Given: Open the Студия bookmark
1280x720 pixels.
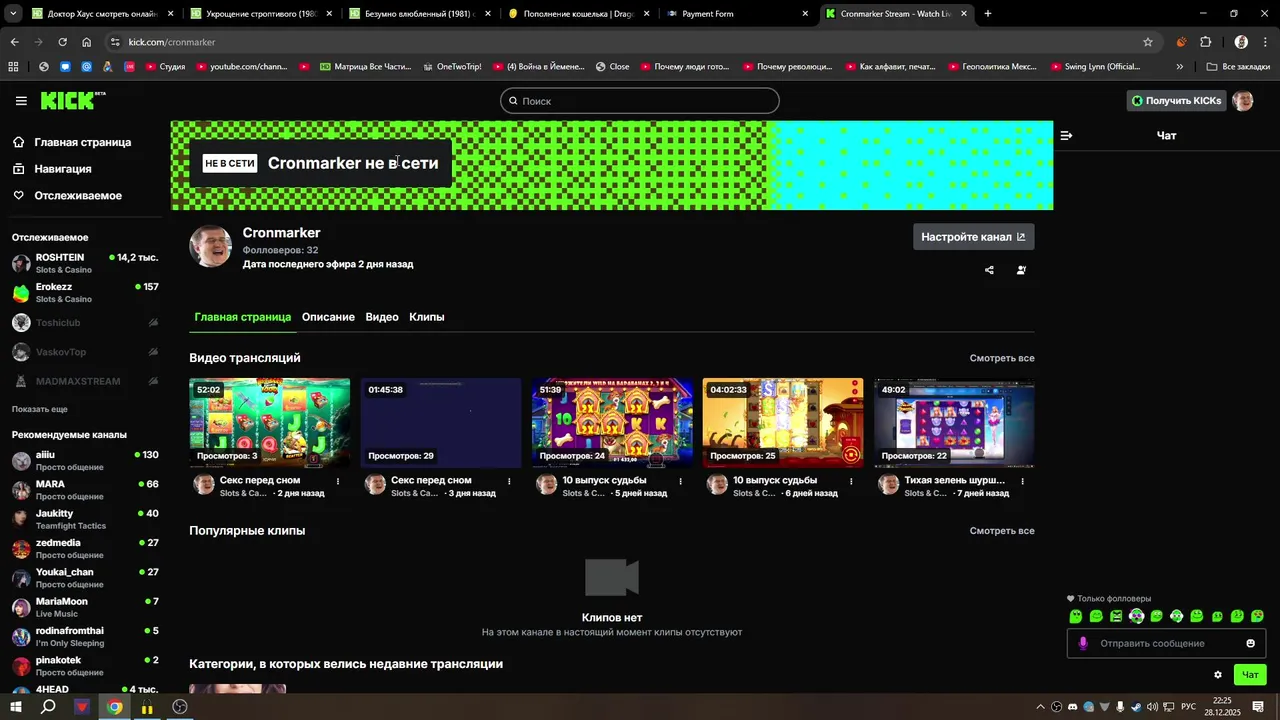Looking at the screenshot, I should [165, 67].
